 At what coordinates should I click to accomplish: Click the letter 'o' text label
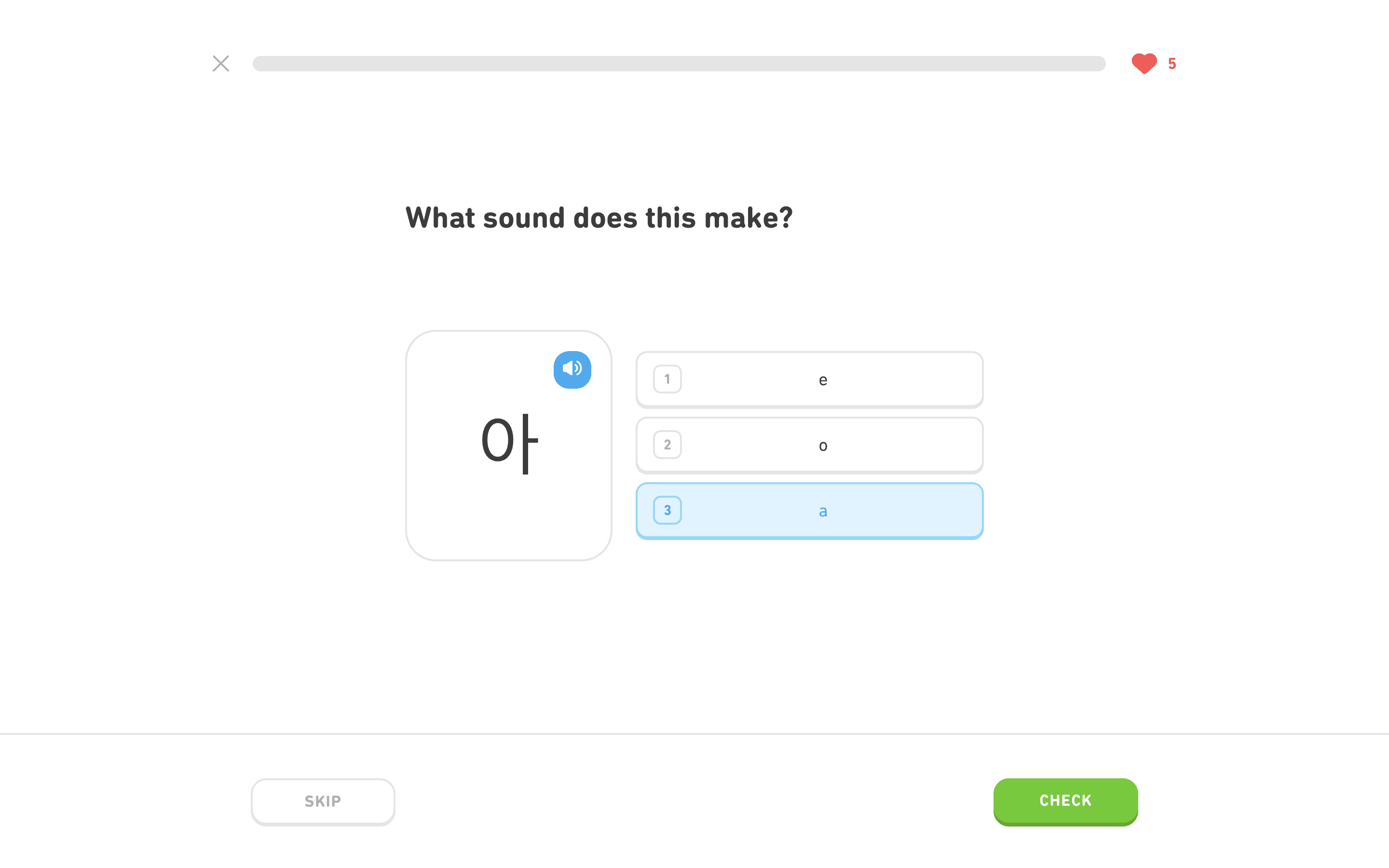click(822, 446)
